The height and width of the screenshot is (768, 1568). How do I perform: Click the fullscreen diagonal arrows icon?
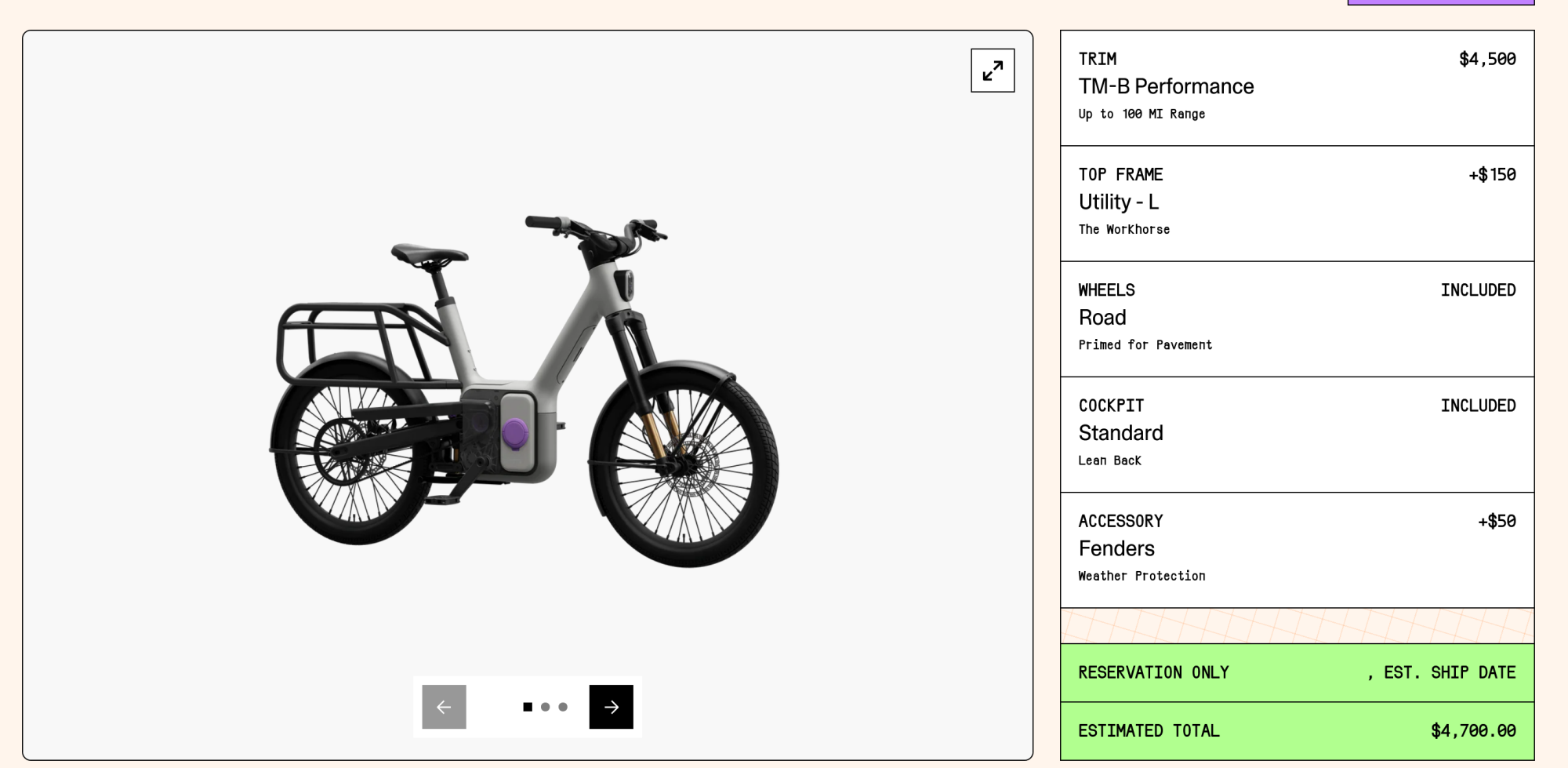pyautogui.click(x=993, y=71)
